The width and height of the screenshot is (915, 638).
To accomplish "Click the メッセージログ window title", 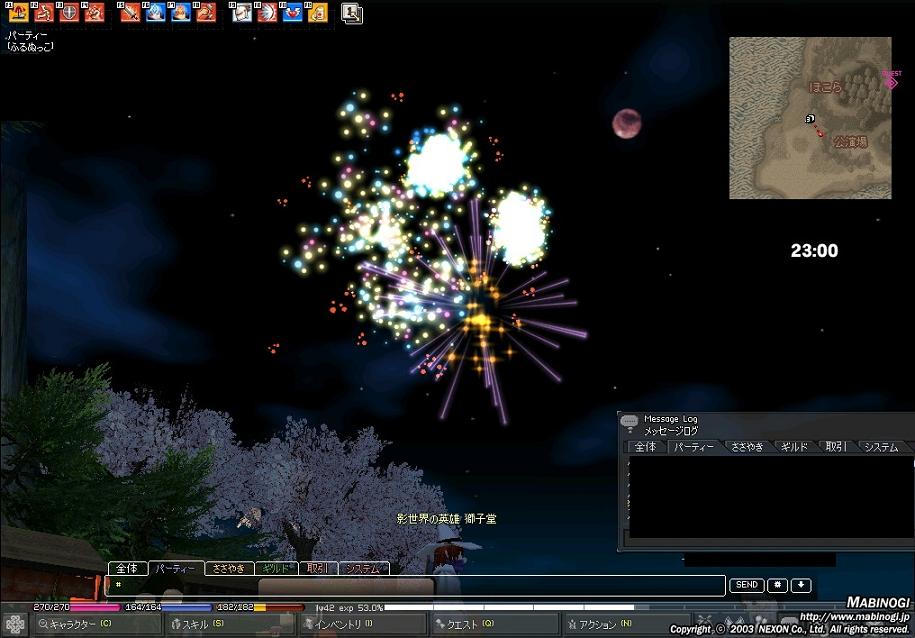I will pyautogui.click(x=671, y=431).
